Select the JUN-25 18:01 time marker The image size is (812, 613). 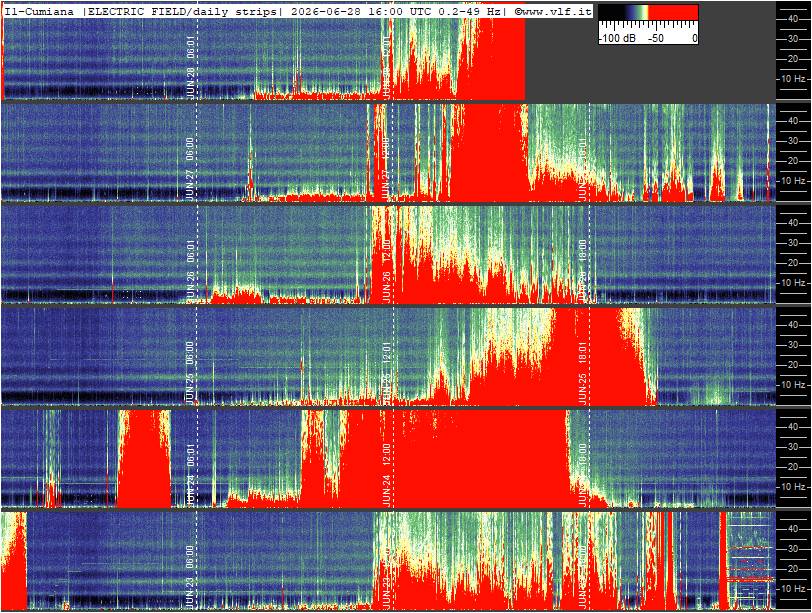(x=583, y=373)
